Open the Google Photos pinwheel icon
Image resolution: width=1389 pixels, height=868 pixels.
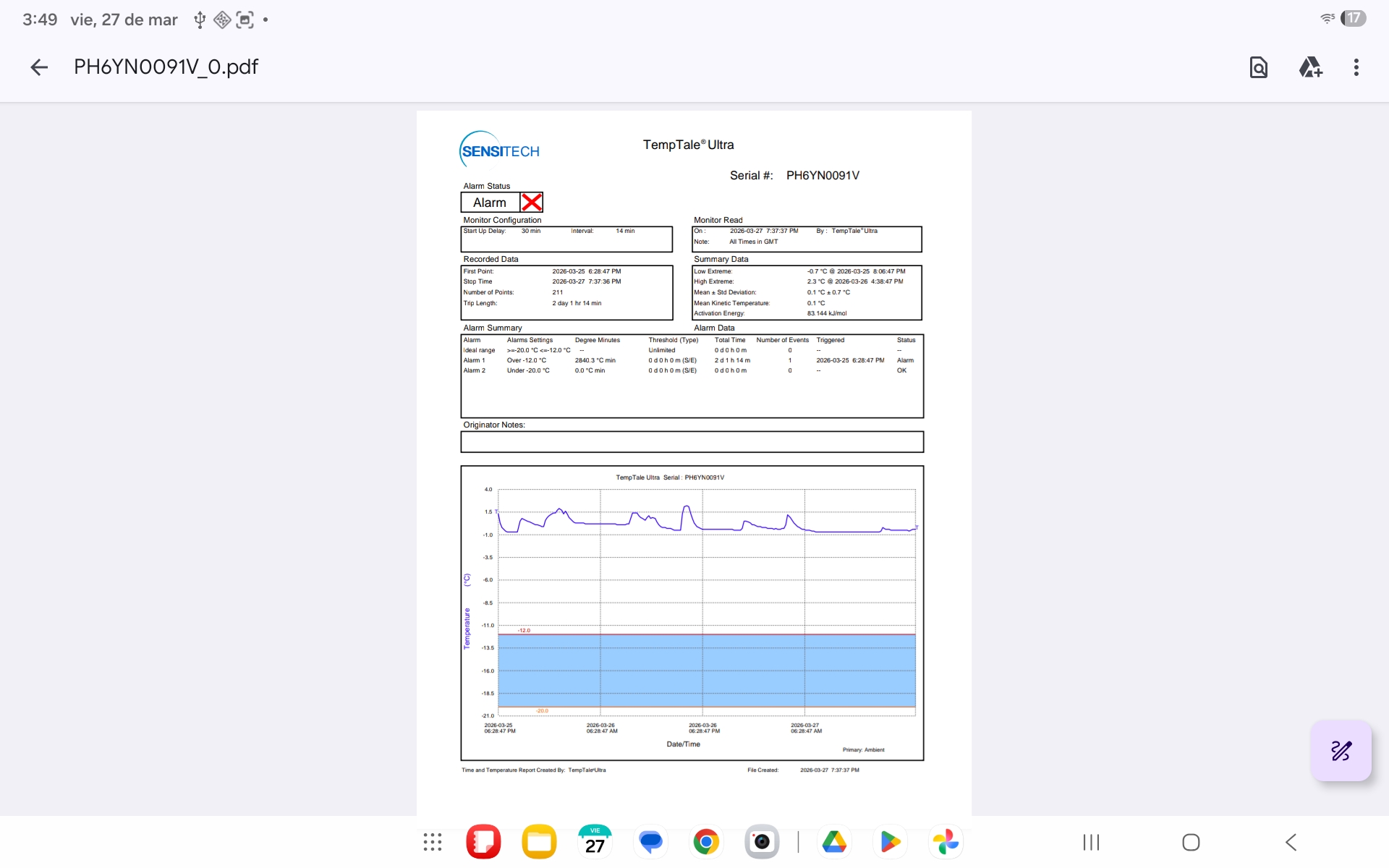[946, 842]
